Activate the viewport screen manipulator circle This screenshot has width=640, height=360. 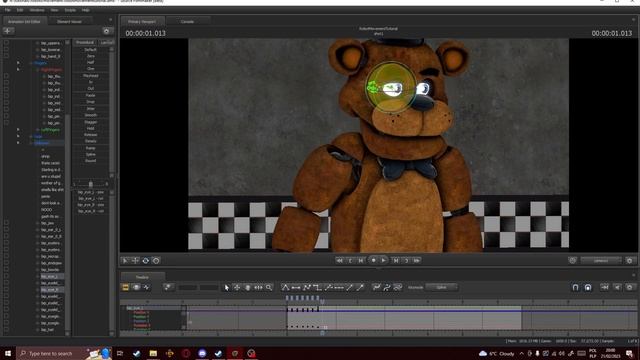[156, 260]
